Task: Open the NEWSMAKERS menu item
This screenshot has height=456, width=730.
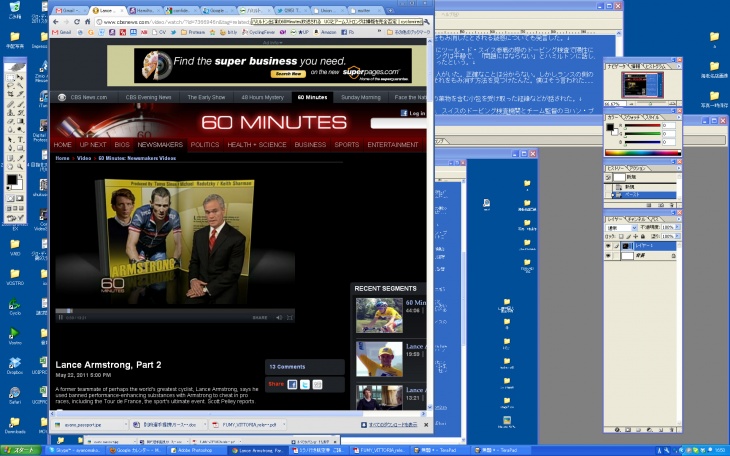Action: coord(160,145)
